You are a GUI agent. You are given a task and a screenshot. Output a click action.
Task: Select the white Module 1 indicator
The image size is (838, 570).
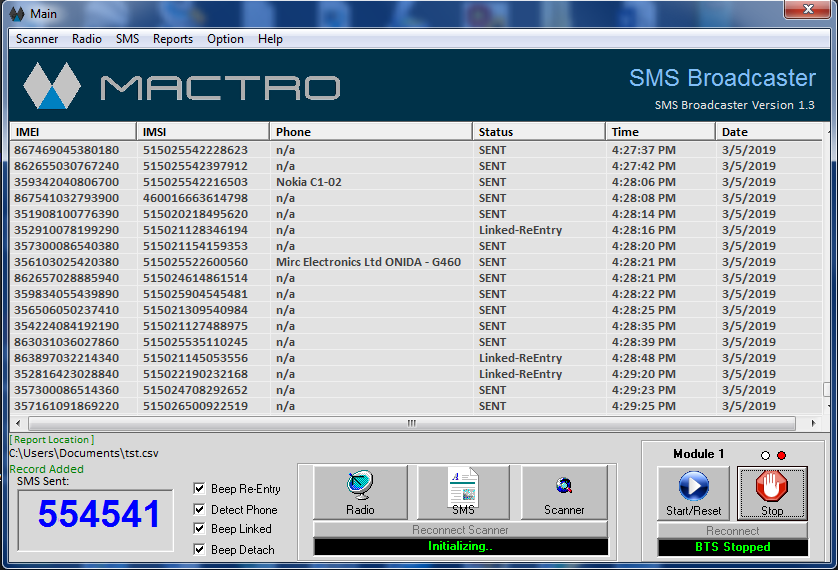pos(765,456)
